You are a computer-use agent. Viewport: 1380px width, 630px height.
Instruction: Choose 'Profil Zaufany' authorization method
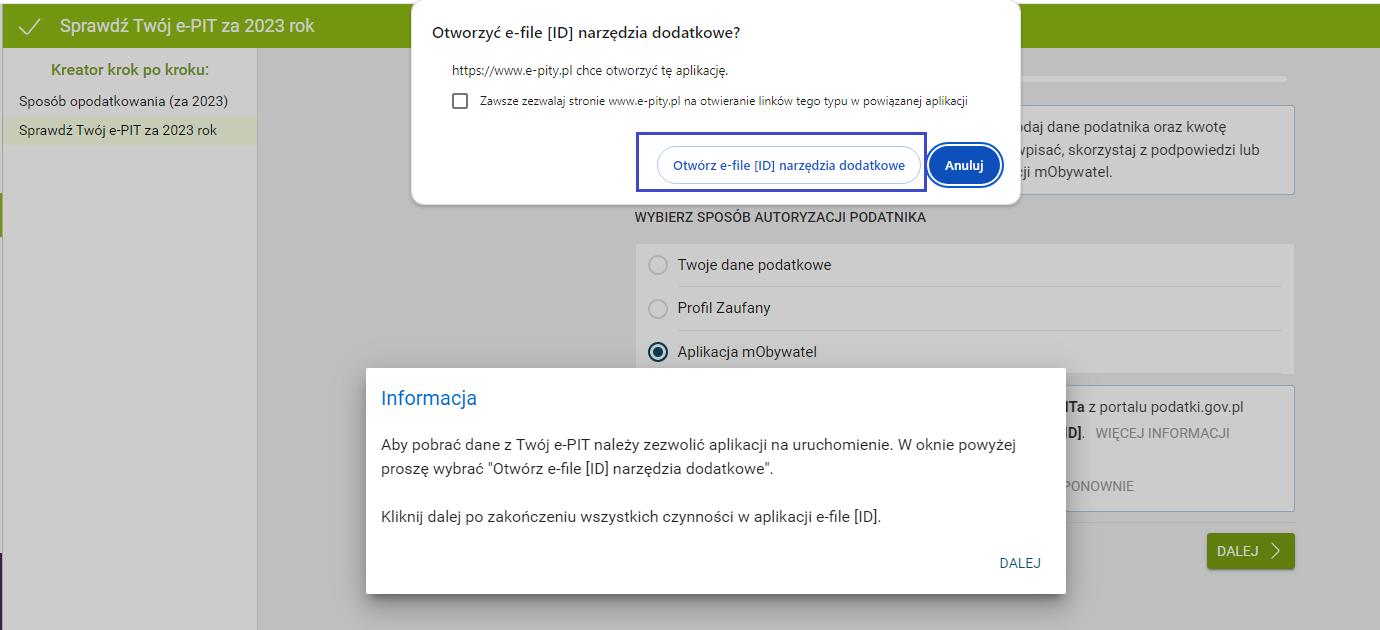click(658, 308)
